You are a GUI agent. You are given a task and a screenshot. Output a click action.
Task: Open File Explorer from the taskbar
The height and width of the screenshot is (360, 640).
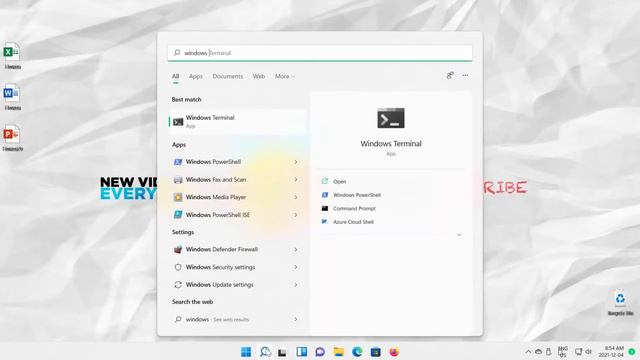[x=338, y=352]
